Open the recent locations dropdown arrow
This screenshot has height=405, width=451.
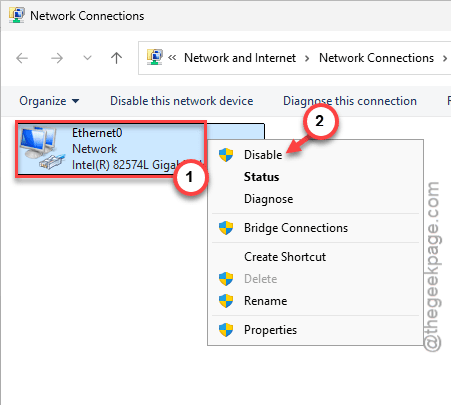(x=87, y=58)
